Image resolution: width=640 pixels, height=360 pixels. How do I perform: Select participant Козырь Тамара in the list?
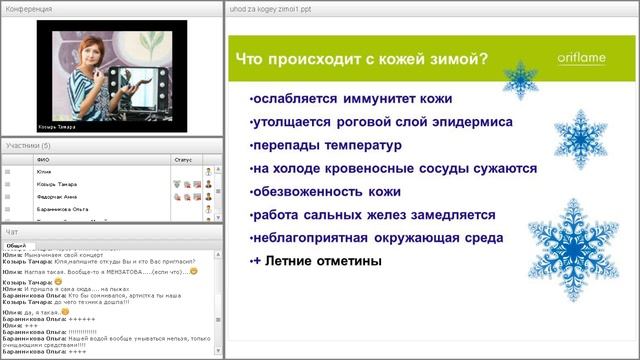(57, 184)
